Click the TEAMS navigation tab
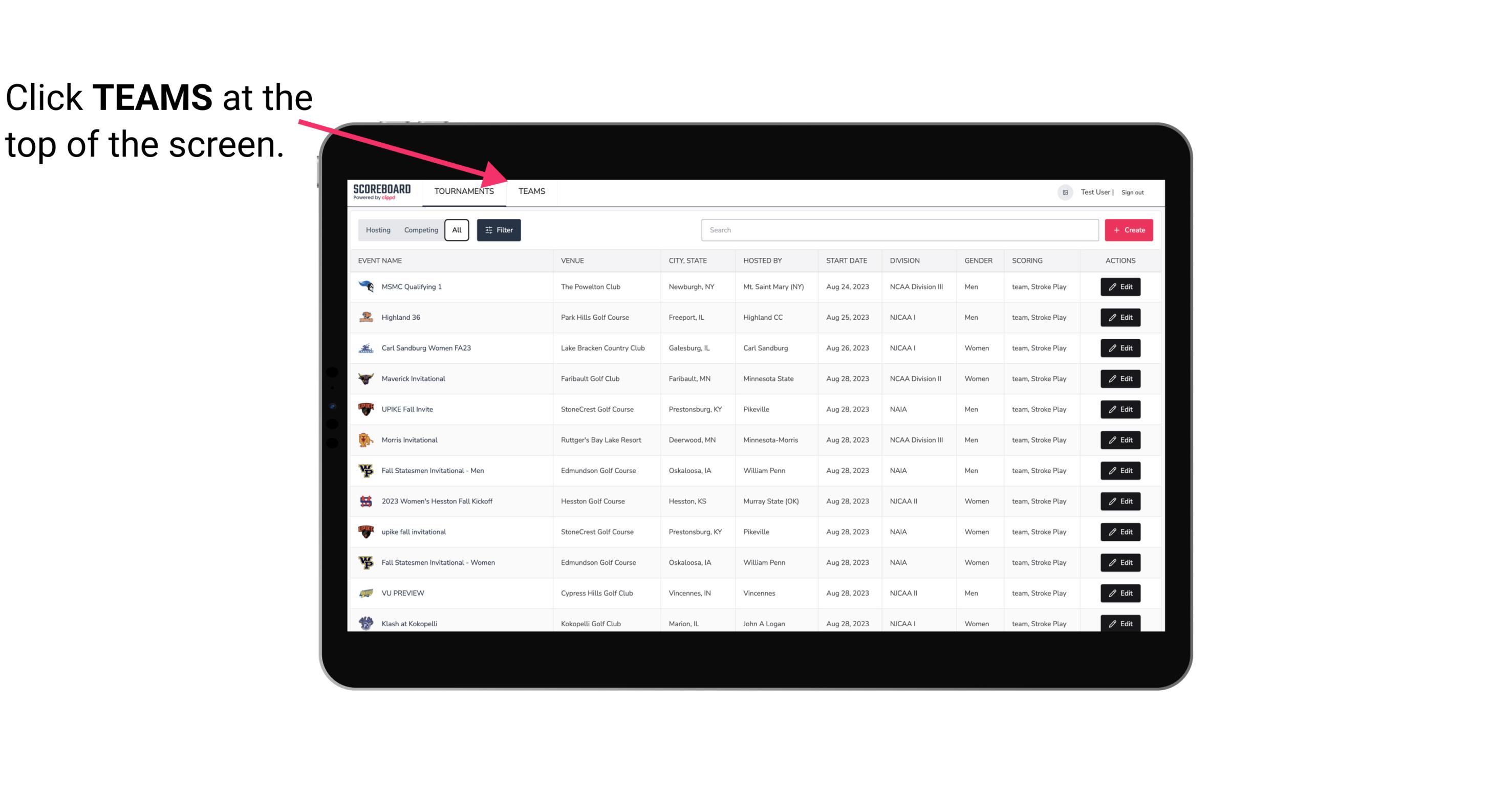The width and height of the screenshot is (1510, 812). click(x=531, y=192)
